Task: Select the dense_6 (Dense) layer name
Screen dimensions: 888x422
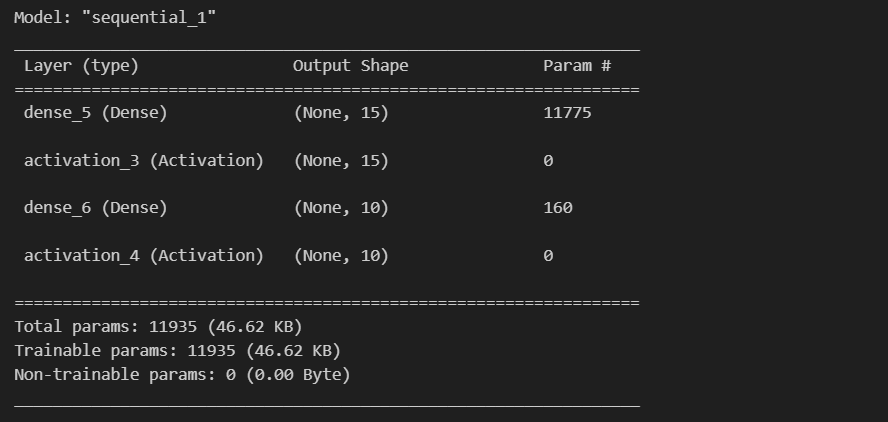Action: pyautogui.click(x=96, y=208)
